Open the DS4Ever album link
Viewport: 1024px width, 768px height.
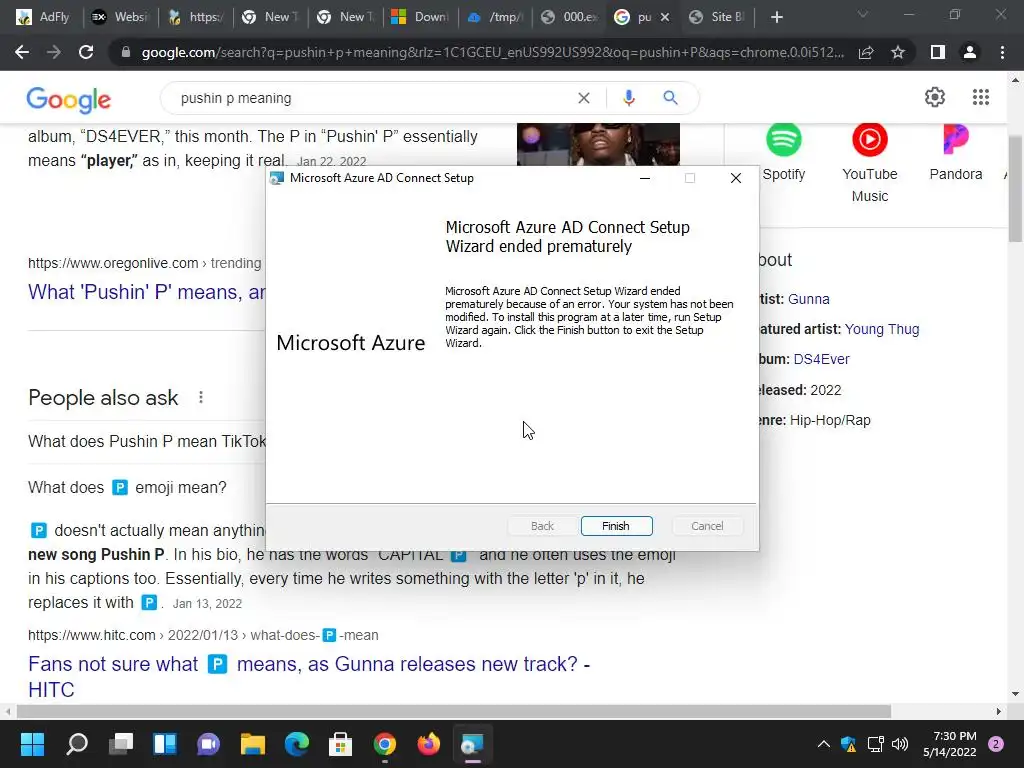pos(821,359)
